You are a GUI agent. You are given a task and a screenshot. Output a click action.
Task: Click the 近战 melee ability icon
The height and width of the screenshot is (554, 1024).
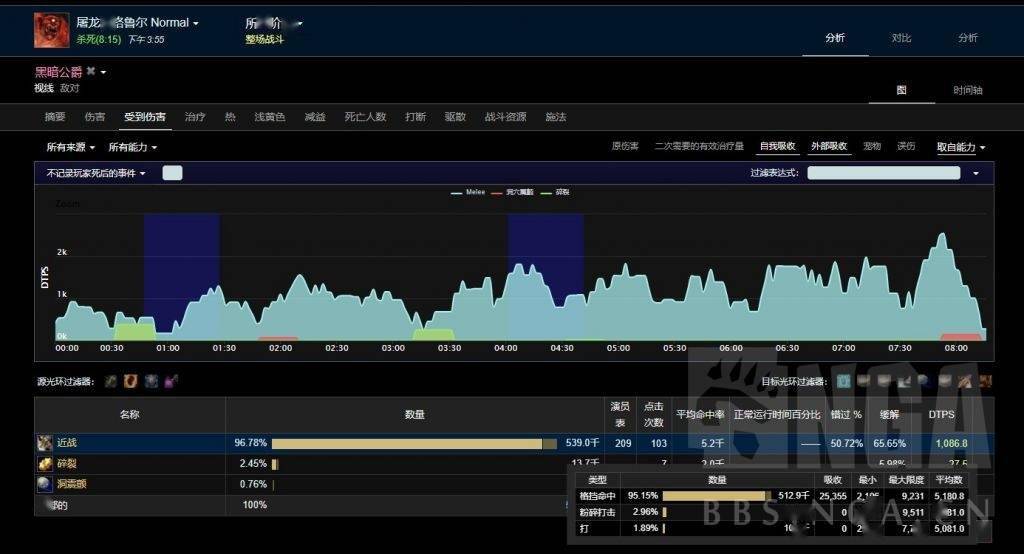(x=45, y=443)
